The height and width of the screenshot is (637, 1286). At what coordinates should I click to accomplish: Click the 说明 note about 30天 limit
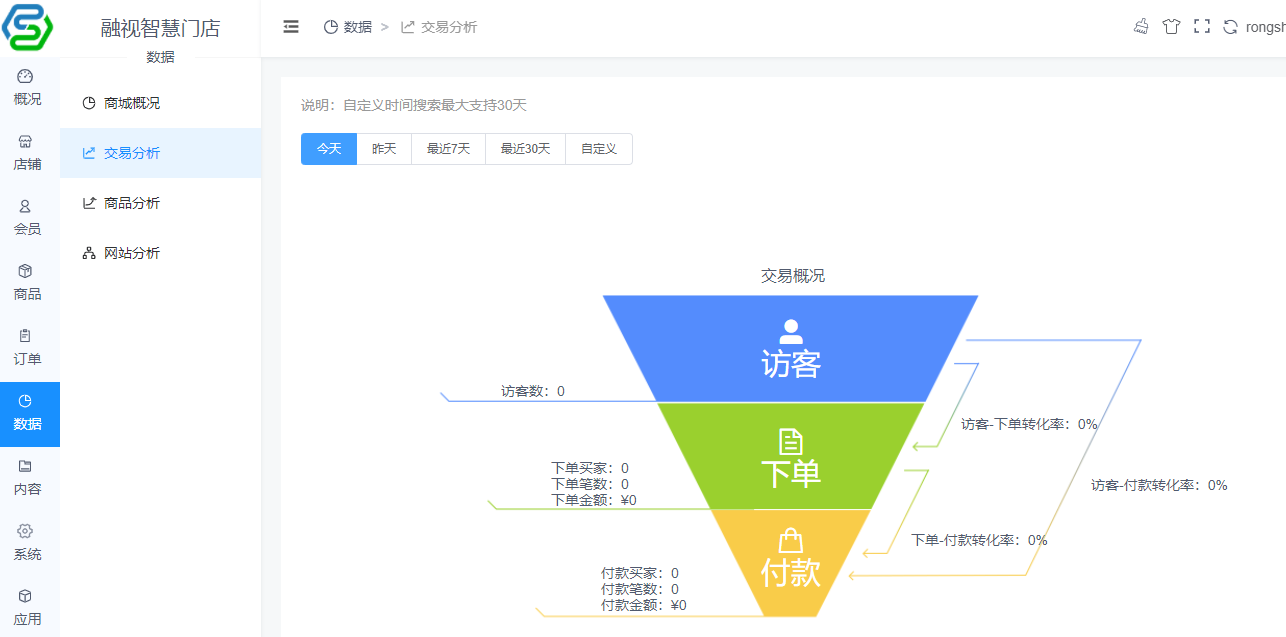414,105
